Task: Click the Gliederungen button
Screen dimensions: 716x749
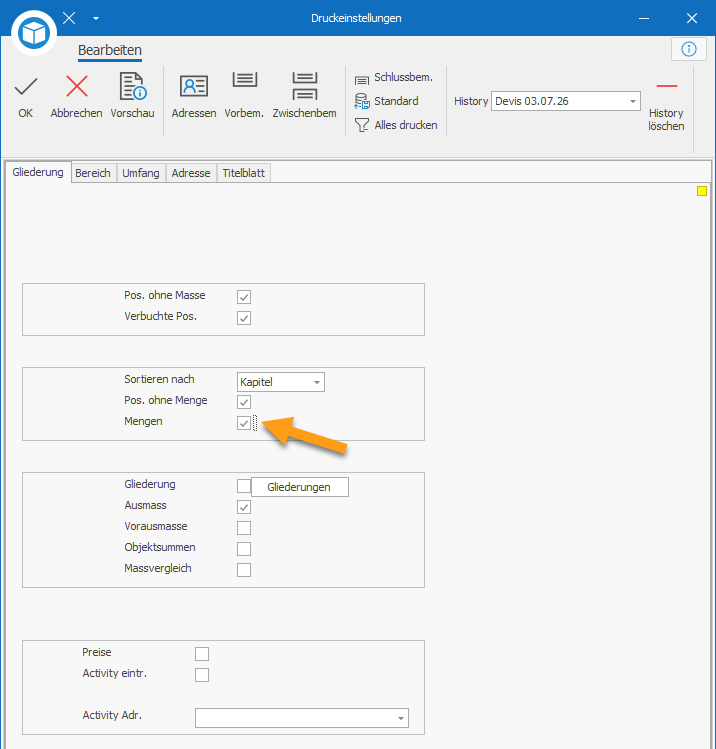Action: point(300,487)
